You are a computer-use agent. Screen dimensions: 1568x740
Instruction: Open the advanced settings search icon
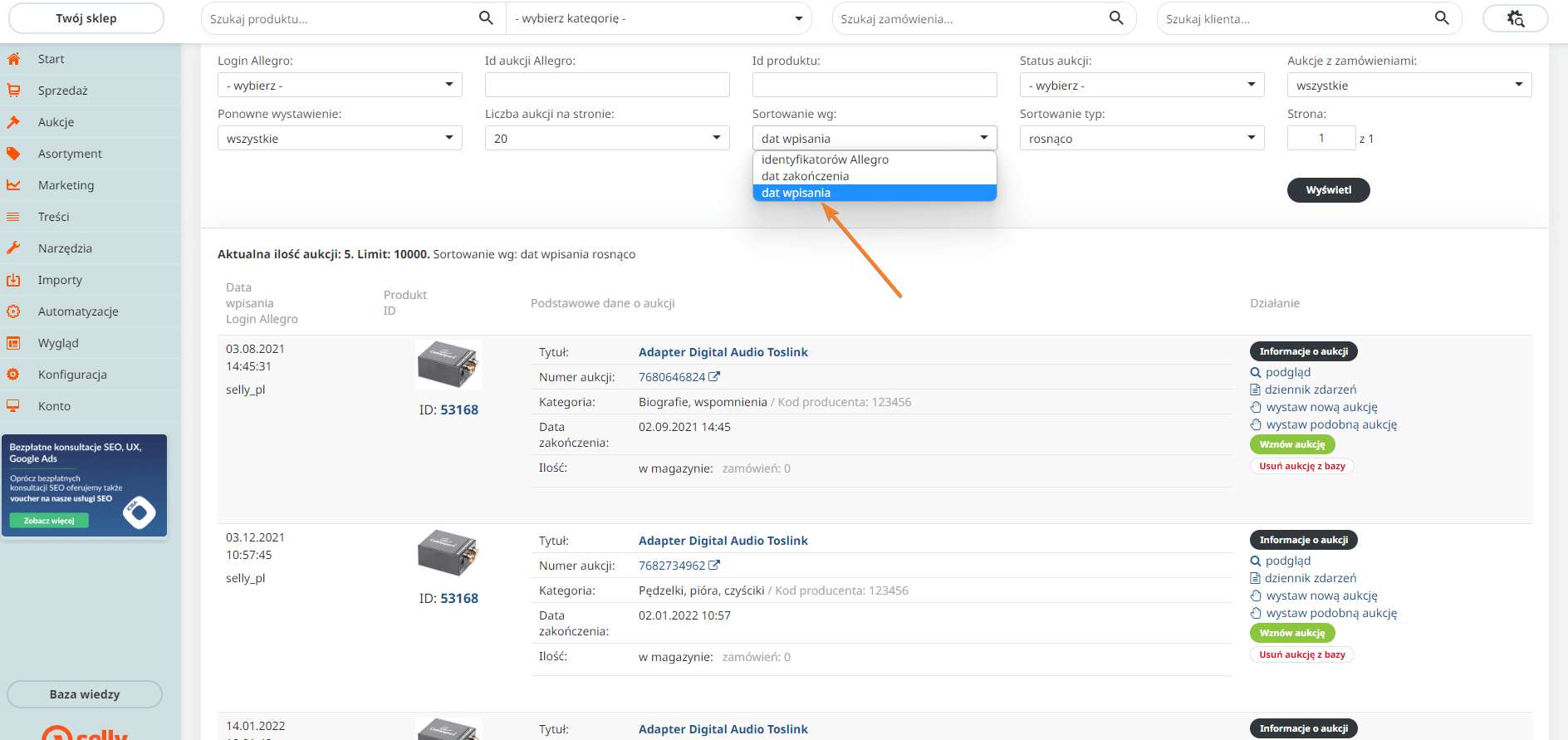coord(1515,18)
